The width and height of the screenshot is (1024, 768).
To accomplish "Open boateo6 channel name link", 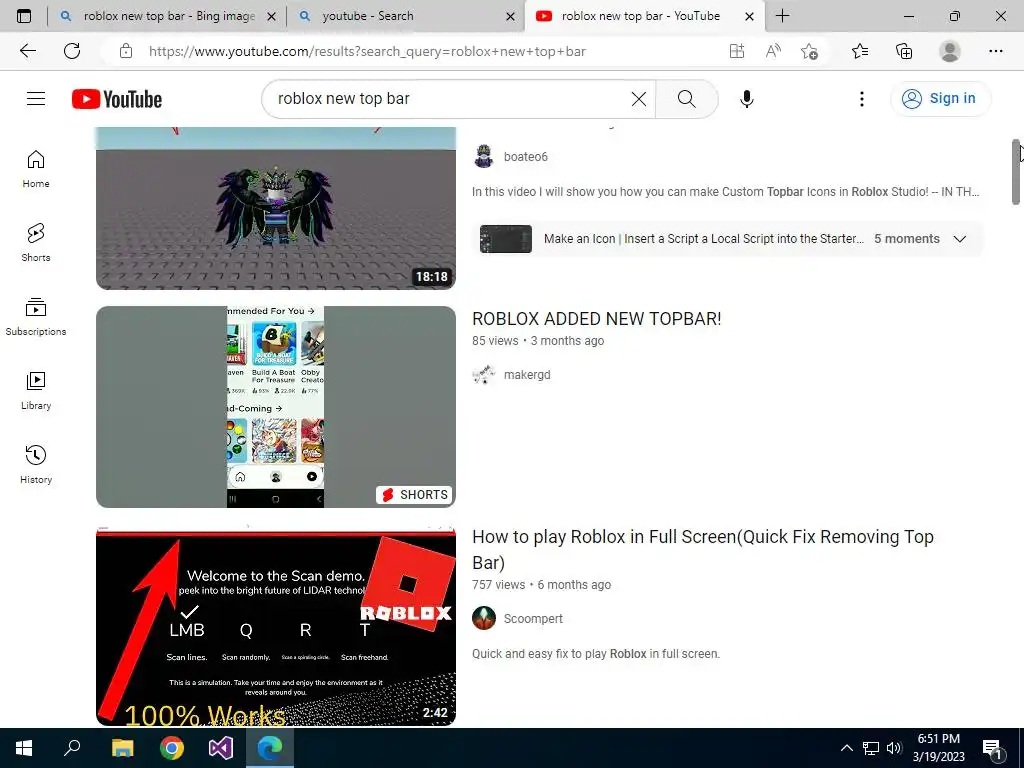I will 526,157.
